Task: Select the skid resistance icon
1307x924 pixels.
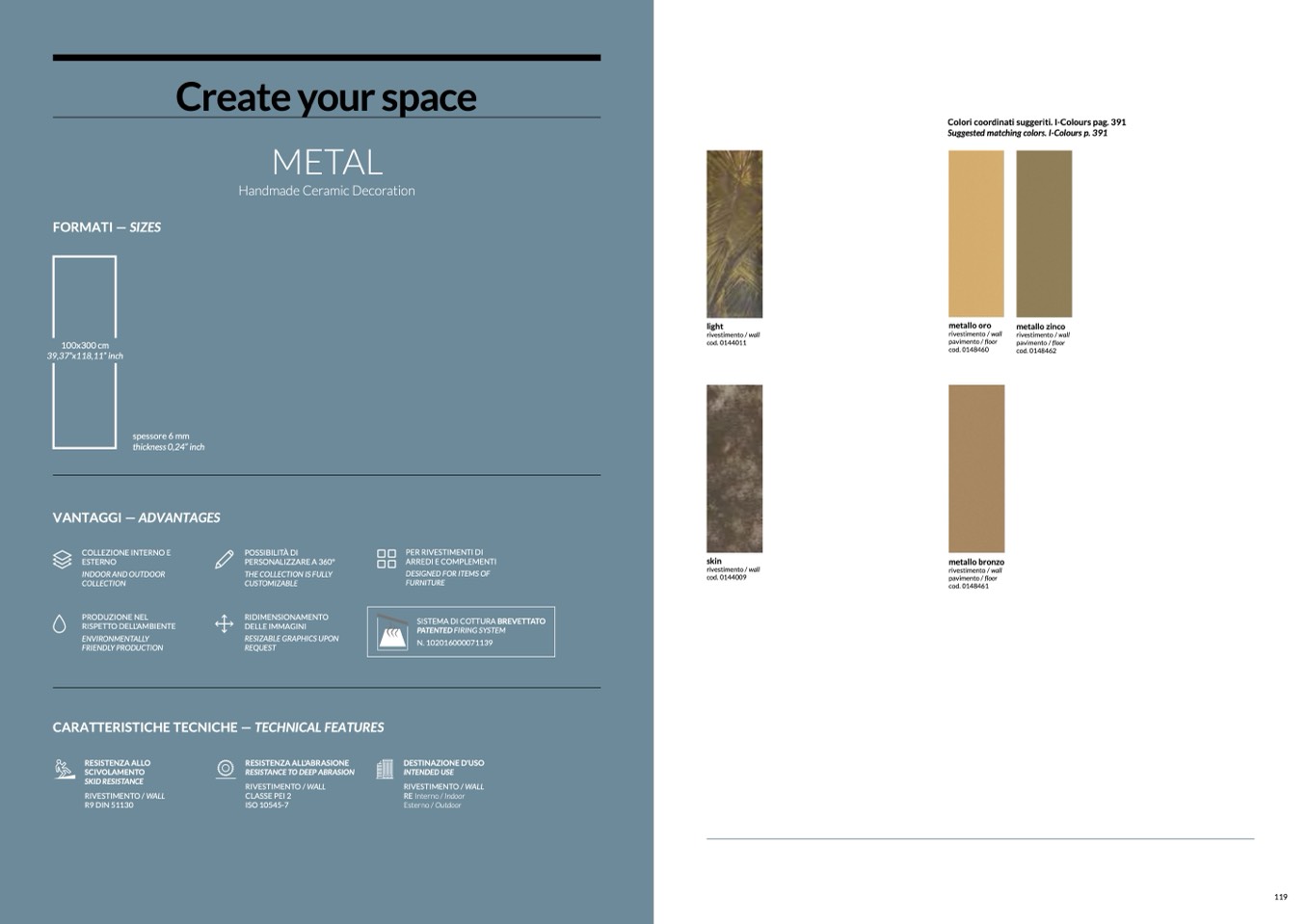Action: (65, 769)
